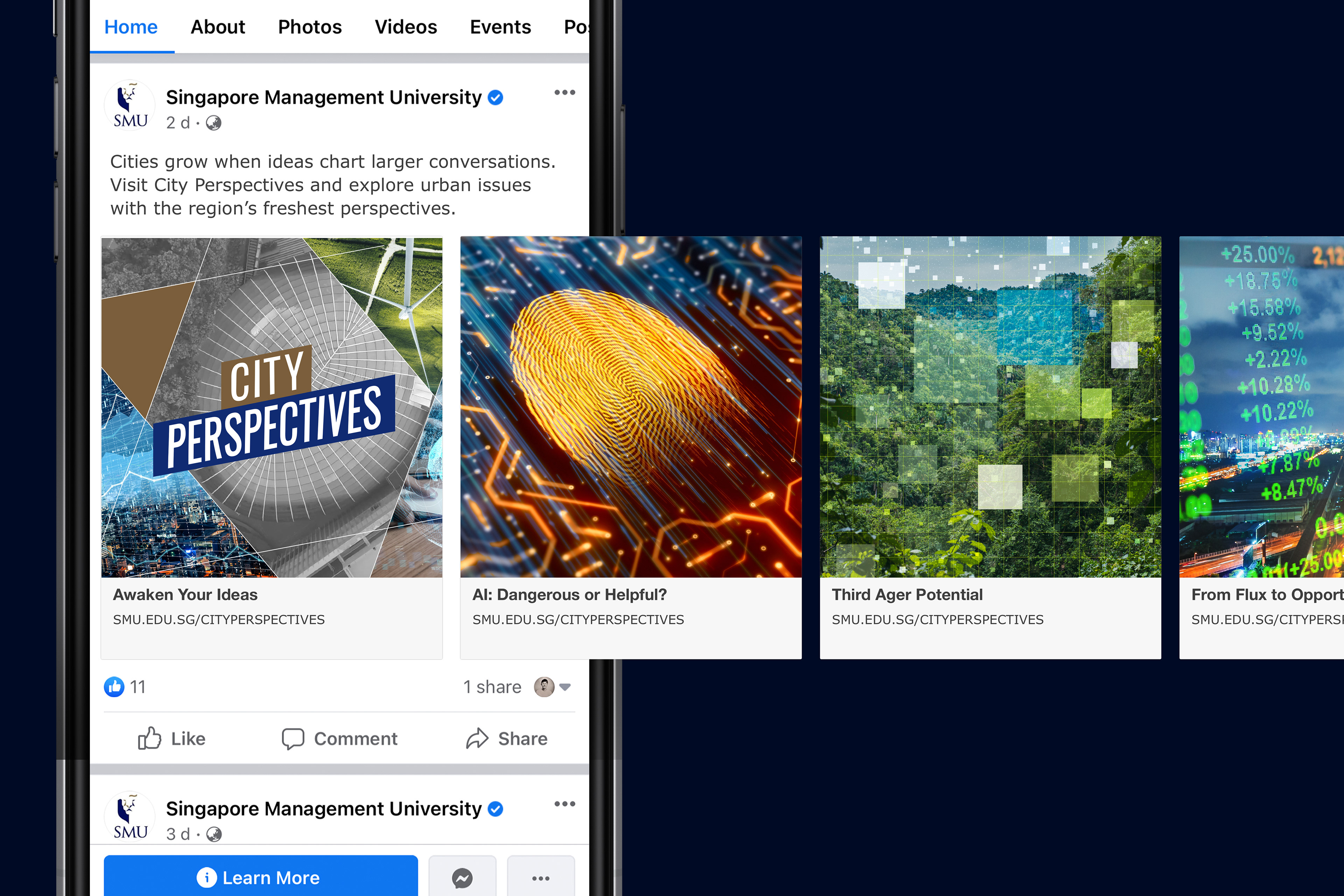Open the bottom-right more options button
Viewport: 1344px width, 896px height.
(x=540, y=877)
